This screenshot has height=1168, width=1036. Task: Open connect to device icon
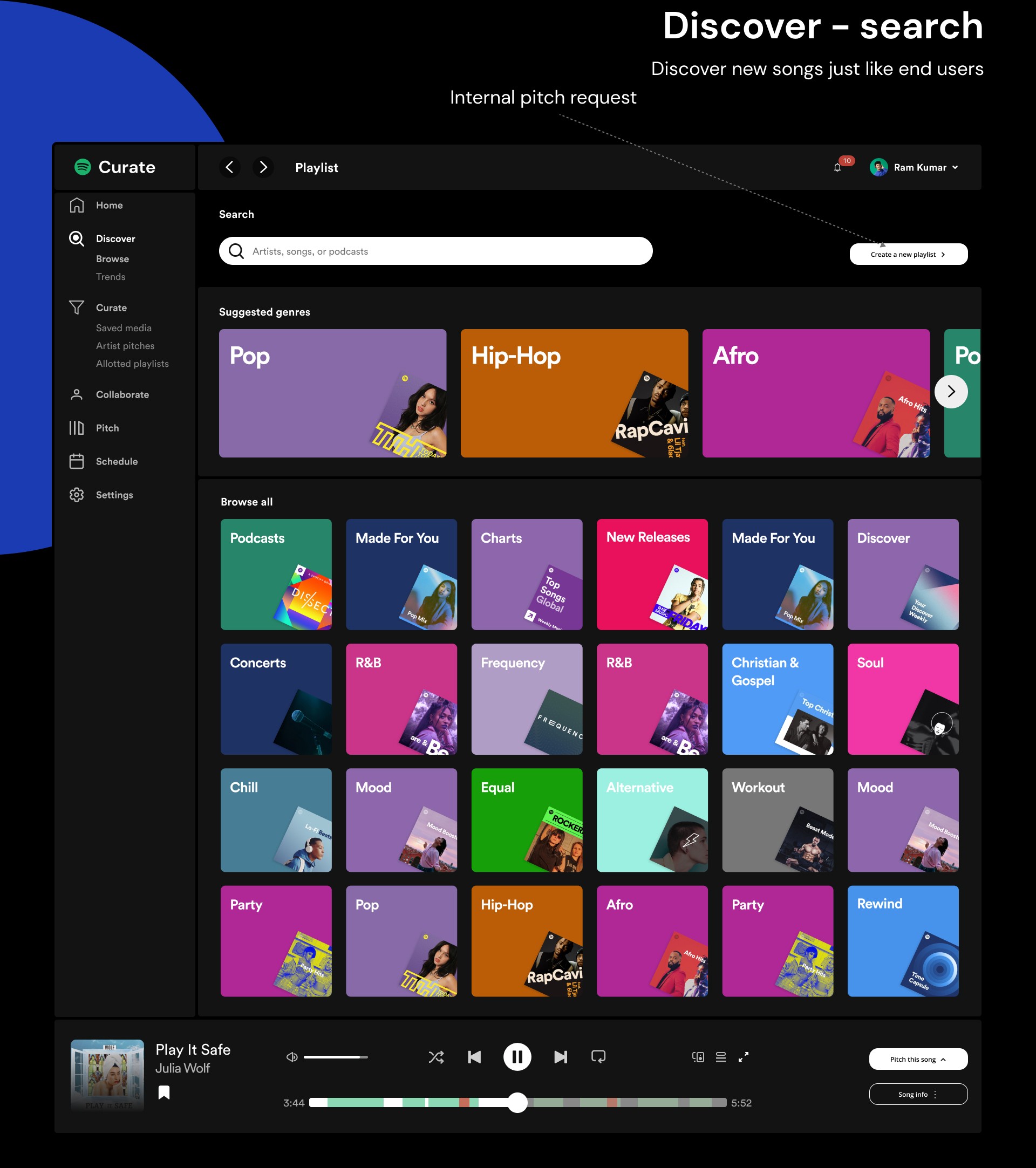tap(698, 1057)
